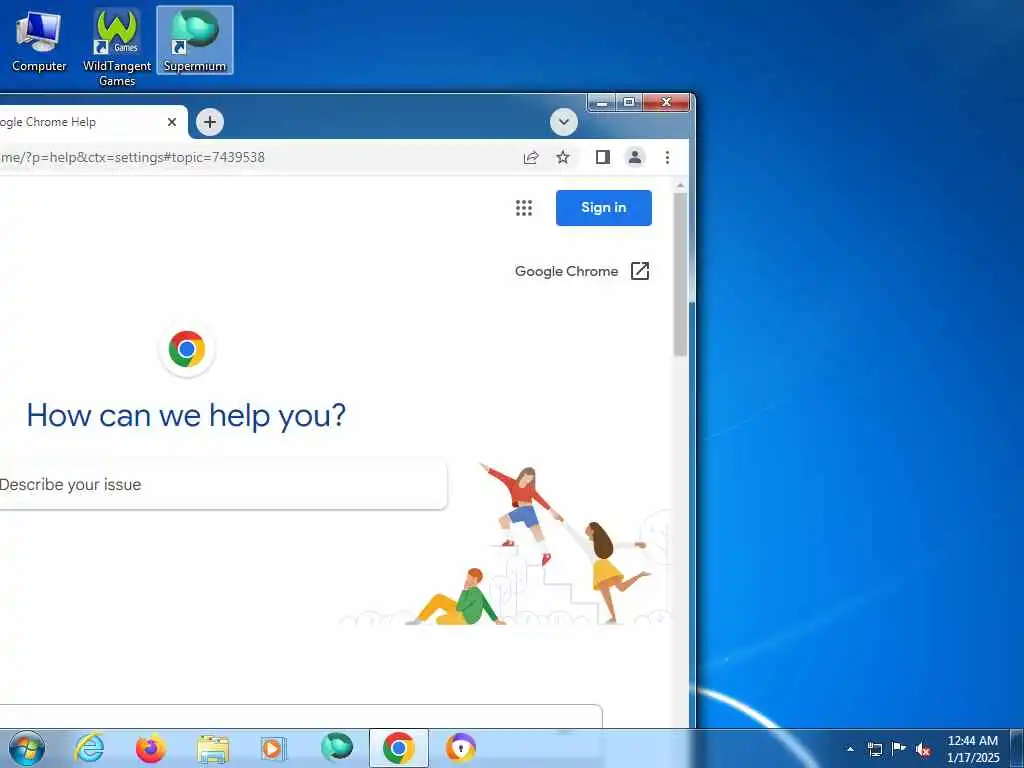Open the profile avatar menu
This screenshot has height=768, width=1024.
(x=635, y=157)
